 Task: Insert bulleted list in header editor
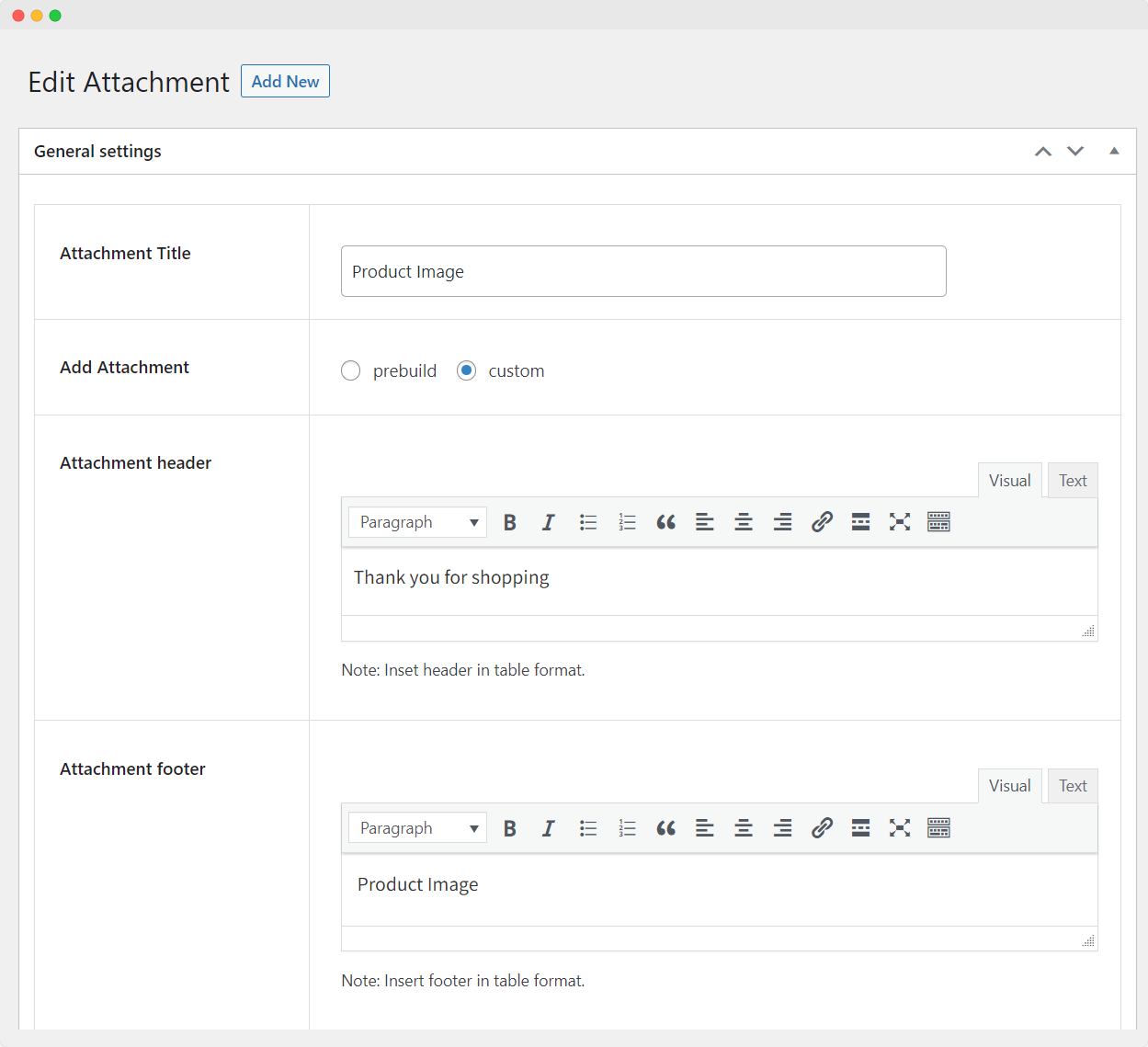point(588,522)
